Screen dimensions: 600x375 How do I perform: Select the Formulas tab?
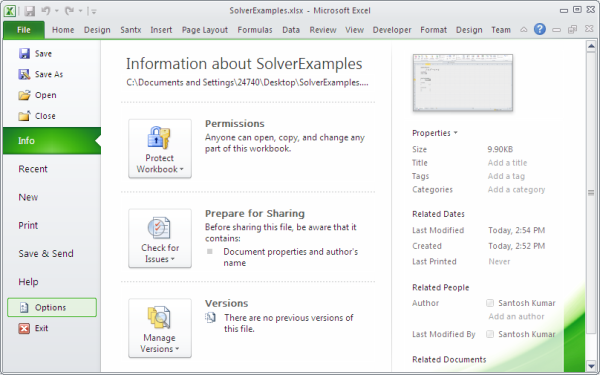(255, 30)
